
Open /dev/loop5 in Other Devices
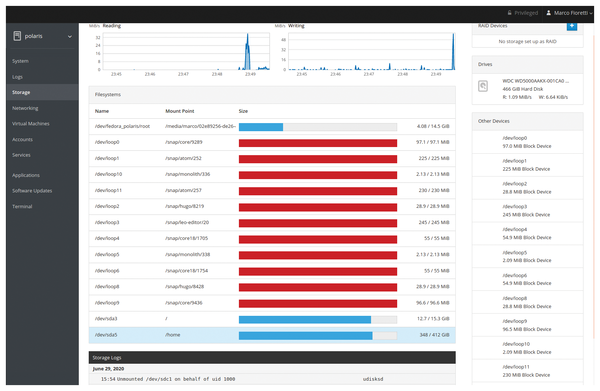[x=527, y=256]
